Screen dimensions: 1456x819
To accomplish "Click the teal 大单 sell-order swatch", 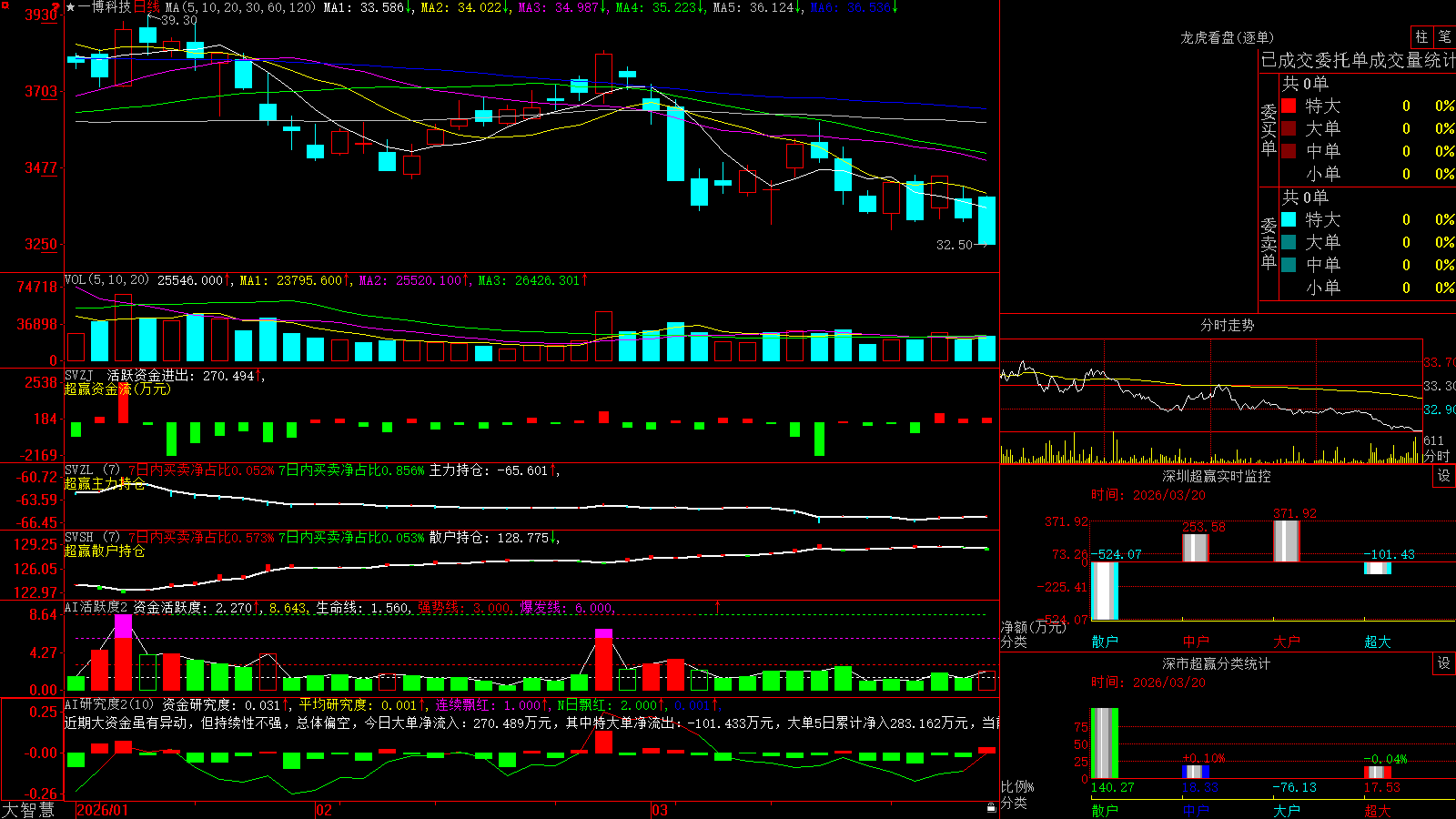I will [1289, 242].
